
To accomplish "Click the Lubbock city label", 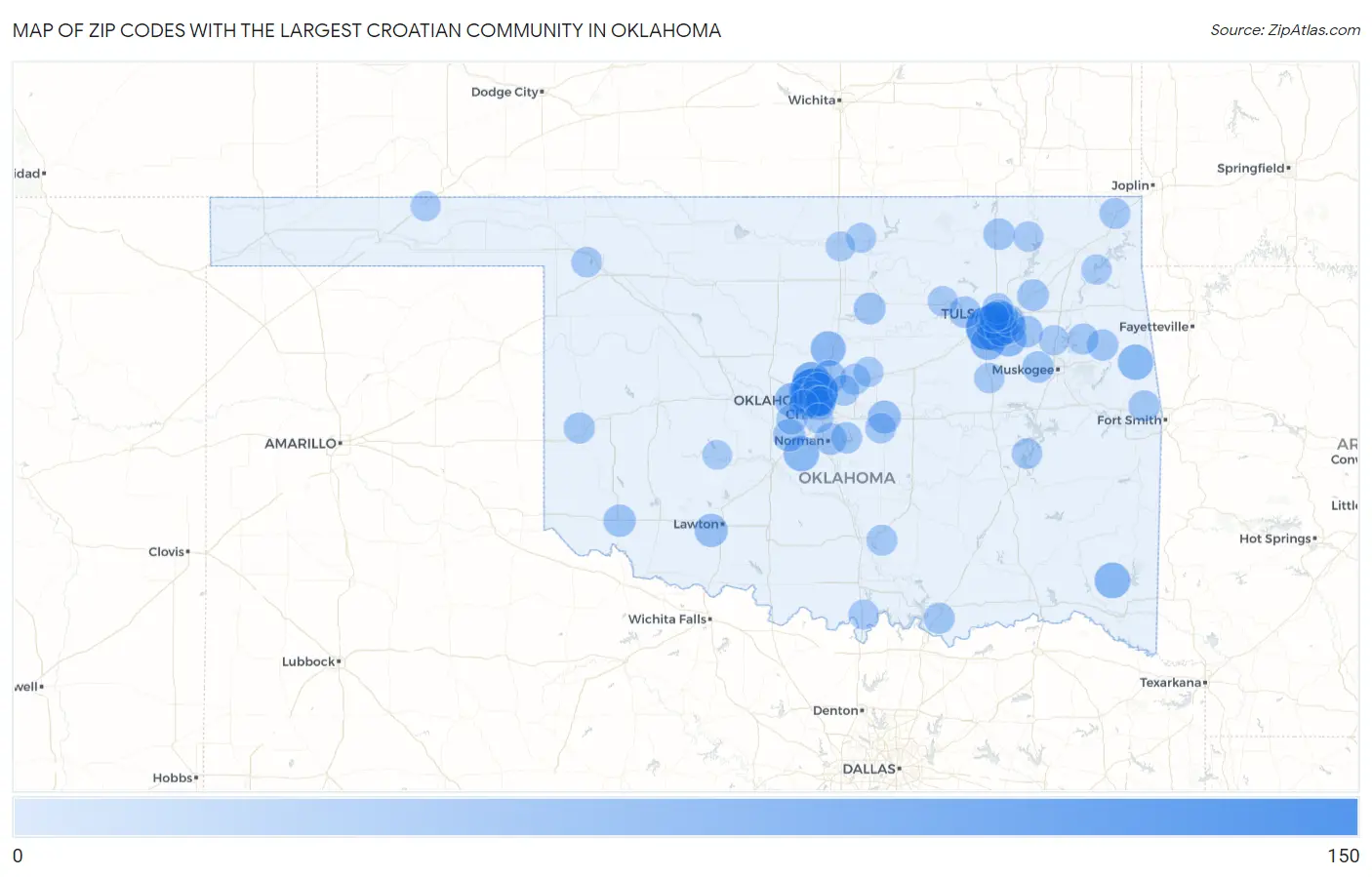I will point(308,661).
